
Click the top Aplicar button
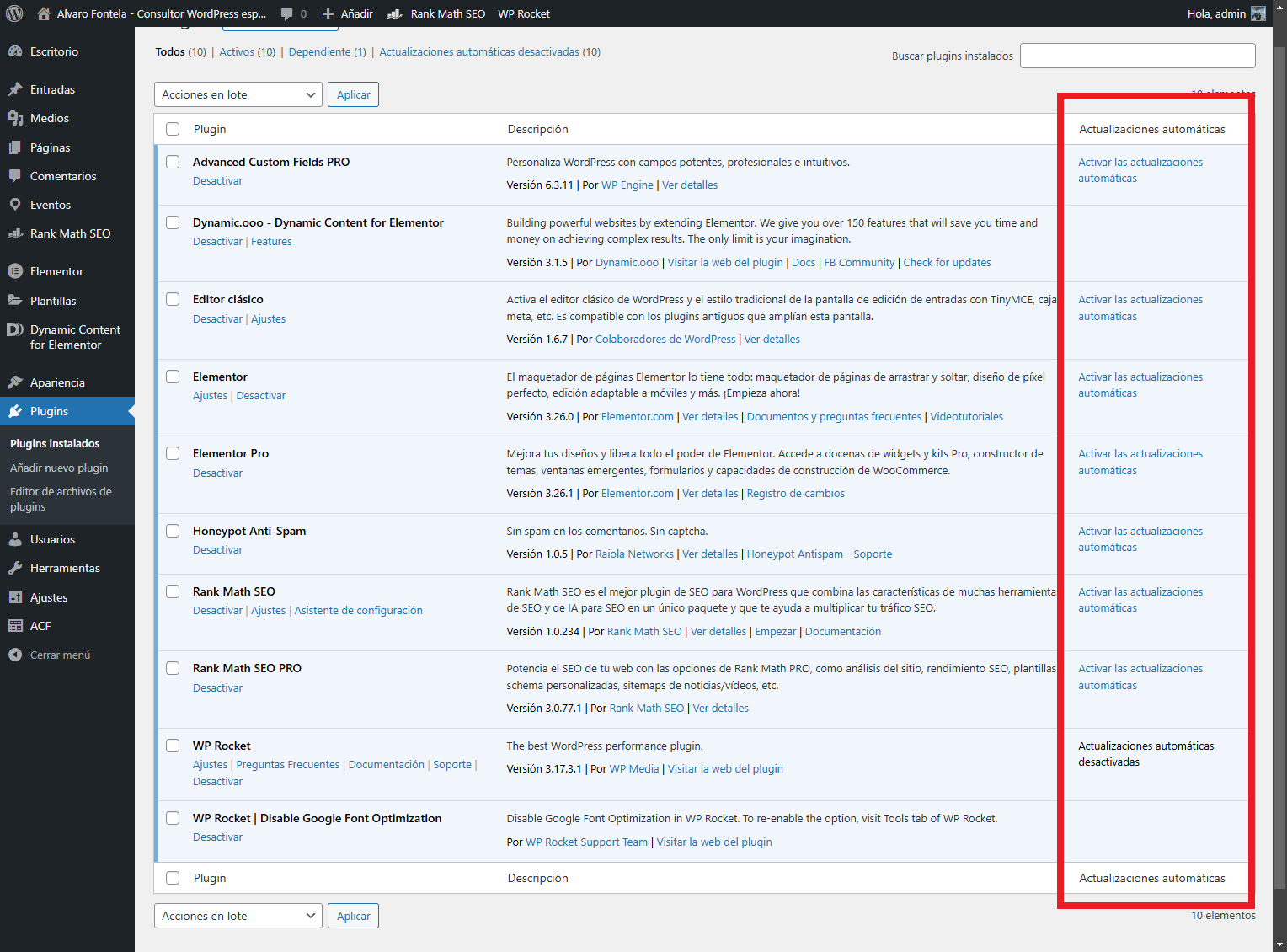[x=353, y=94]
